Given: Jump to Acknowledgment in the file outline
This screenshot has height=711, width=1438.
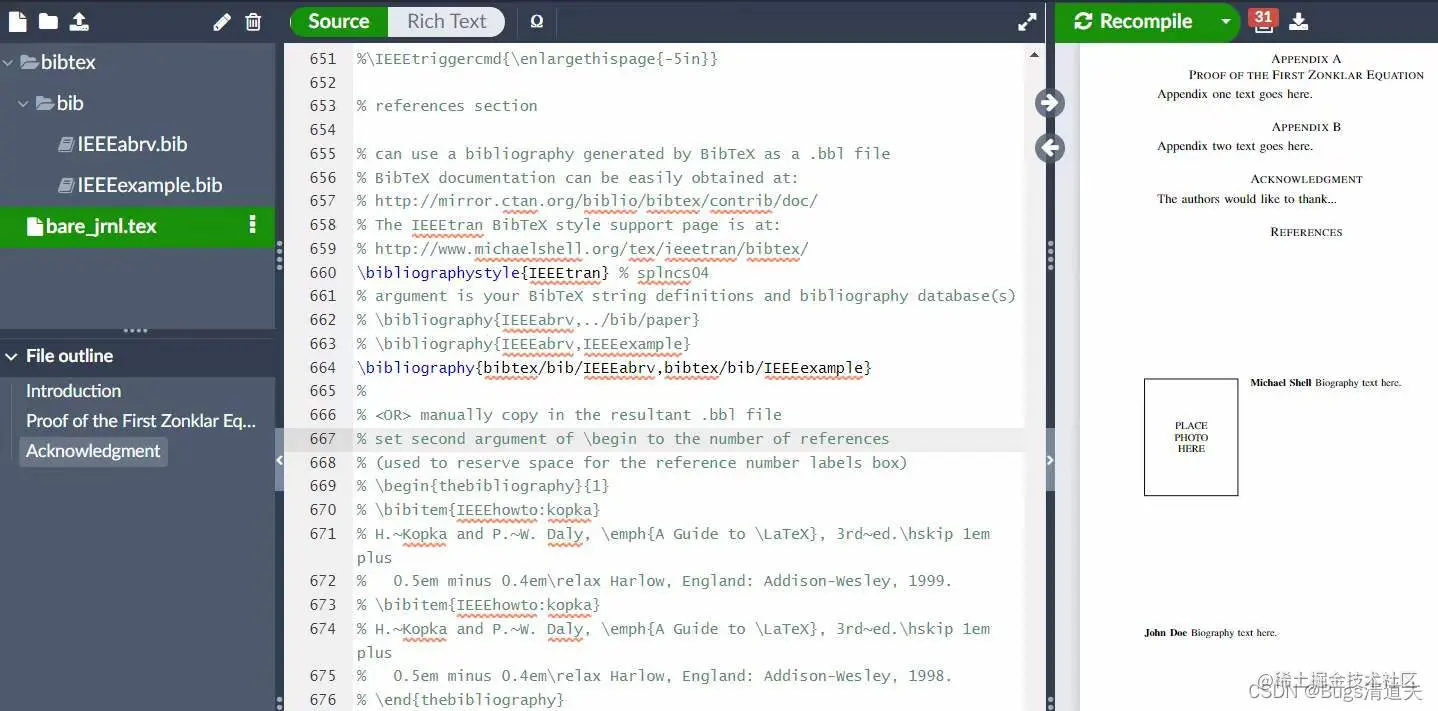Looking at the screenshot, I should (93, 451).
